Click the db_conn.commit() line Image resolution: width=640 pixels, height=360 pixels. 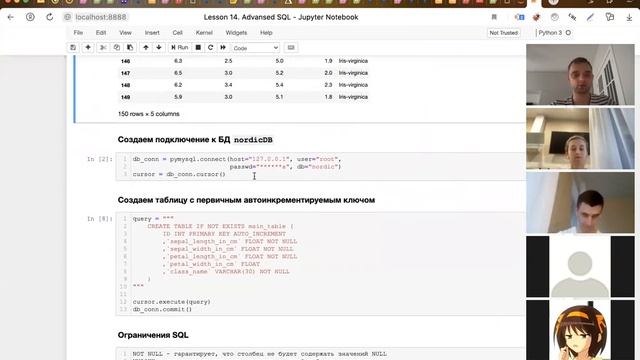(162, 309)
